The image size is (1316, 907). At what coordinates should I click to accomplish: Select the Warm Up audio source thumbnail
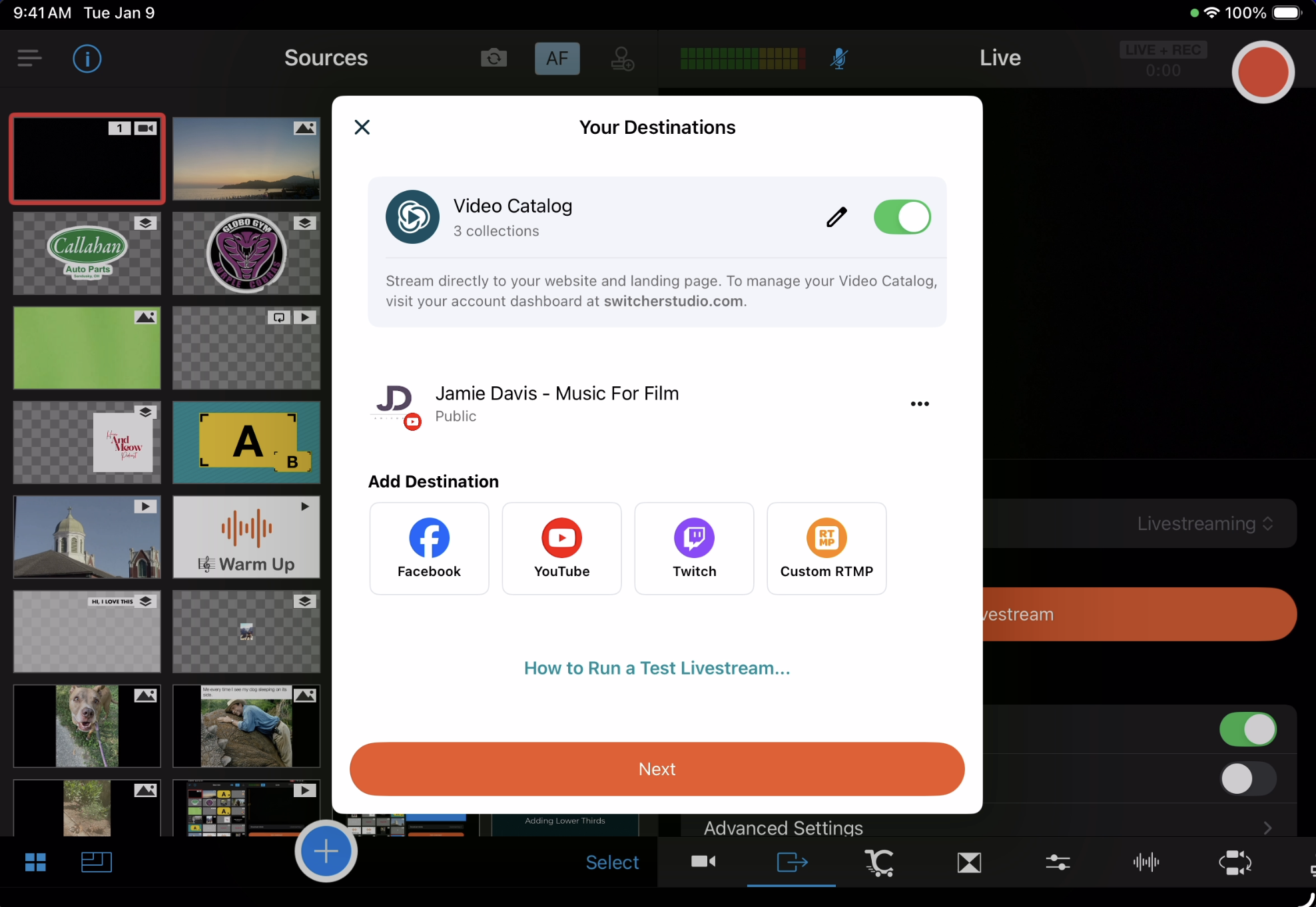point(246,537)
